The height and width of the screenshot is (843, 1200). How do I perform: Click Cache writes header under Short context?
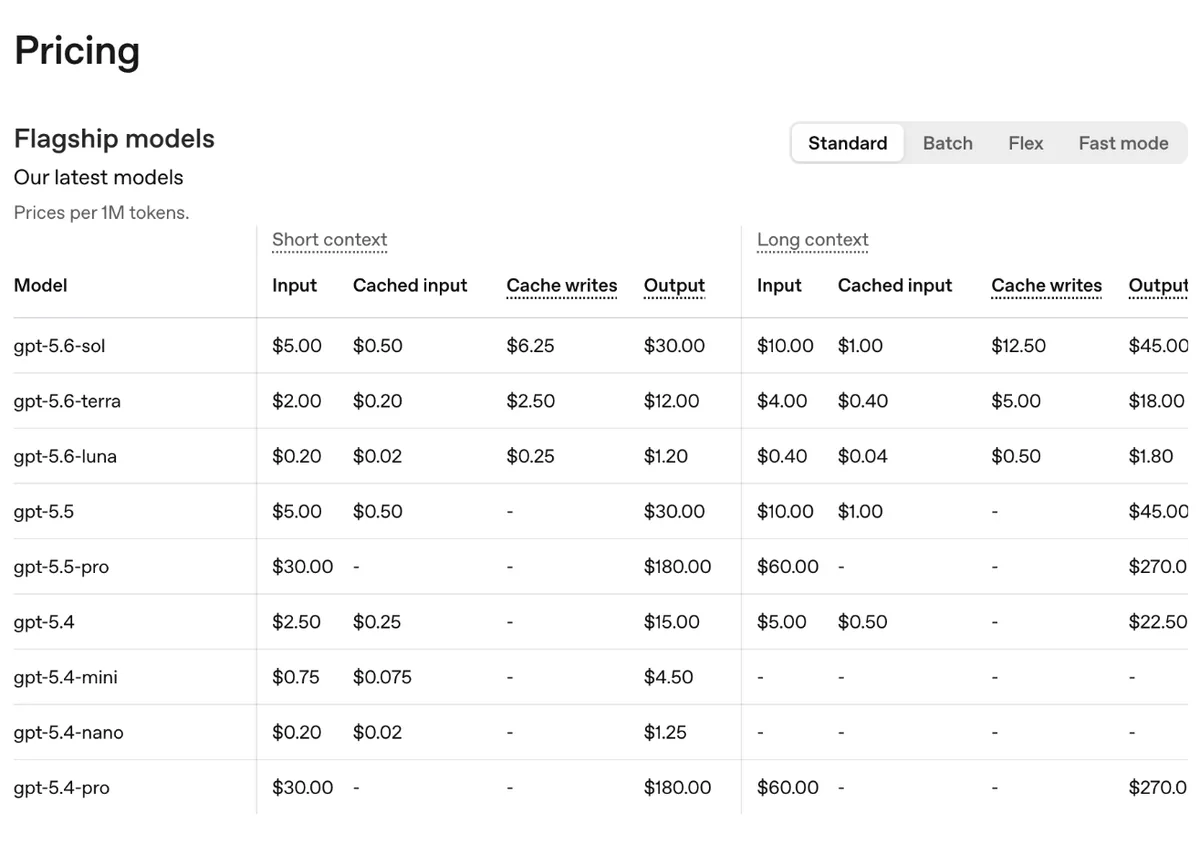(x=562, y=286)
